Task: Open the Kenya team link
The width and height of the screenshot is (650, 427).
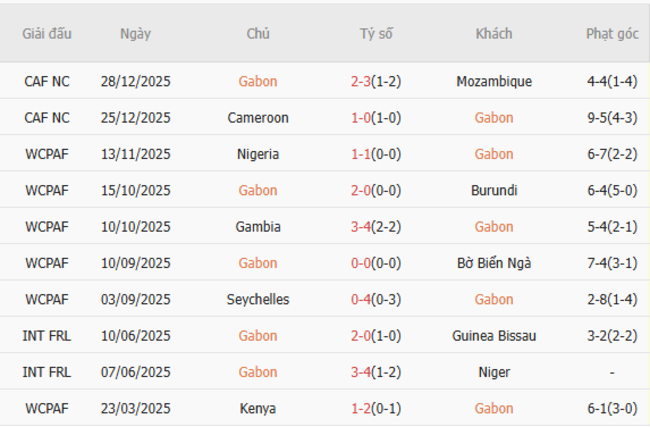Action: (x=258, y=408)
